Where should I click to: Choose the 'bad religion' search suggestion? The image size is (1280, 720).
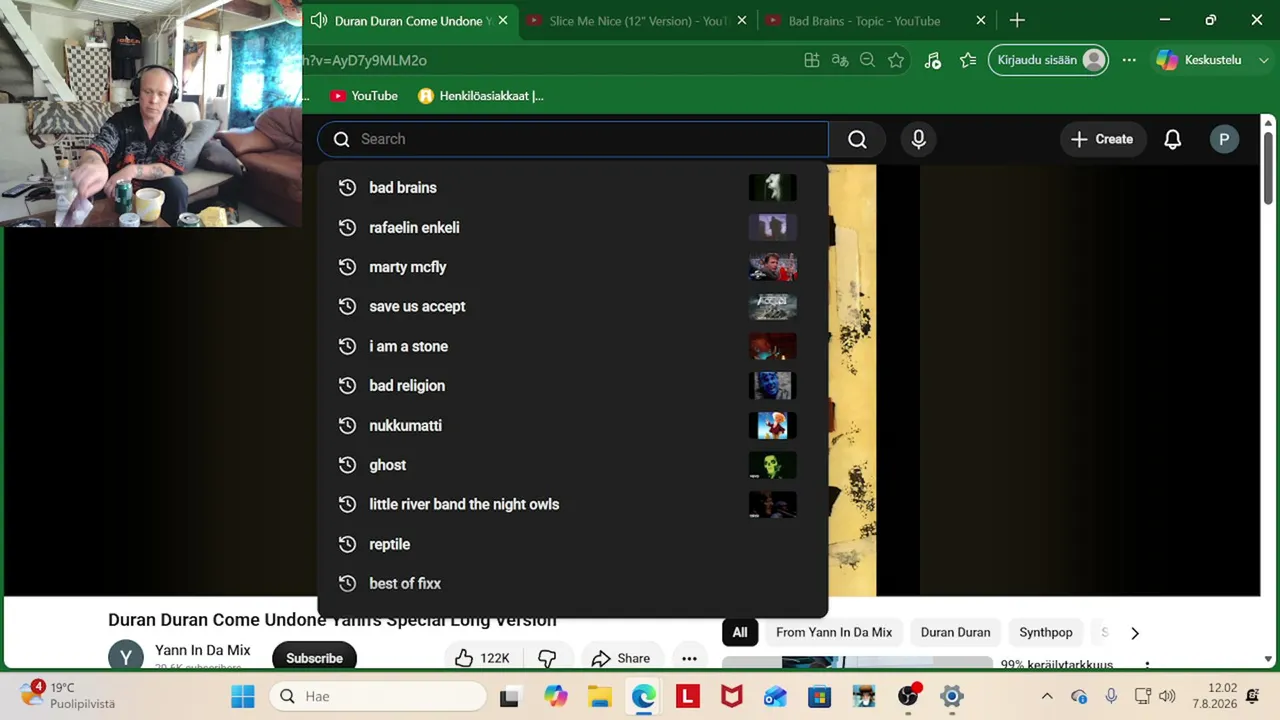point(572,385)
